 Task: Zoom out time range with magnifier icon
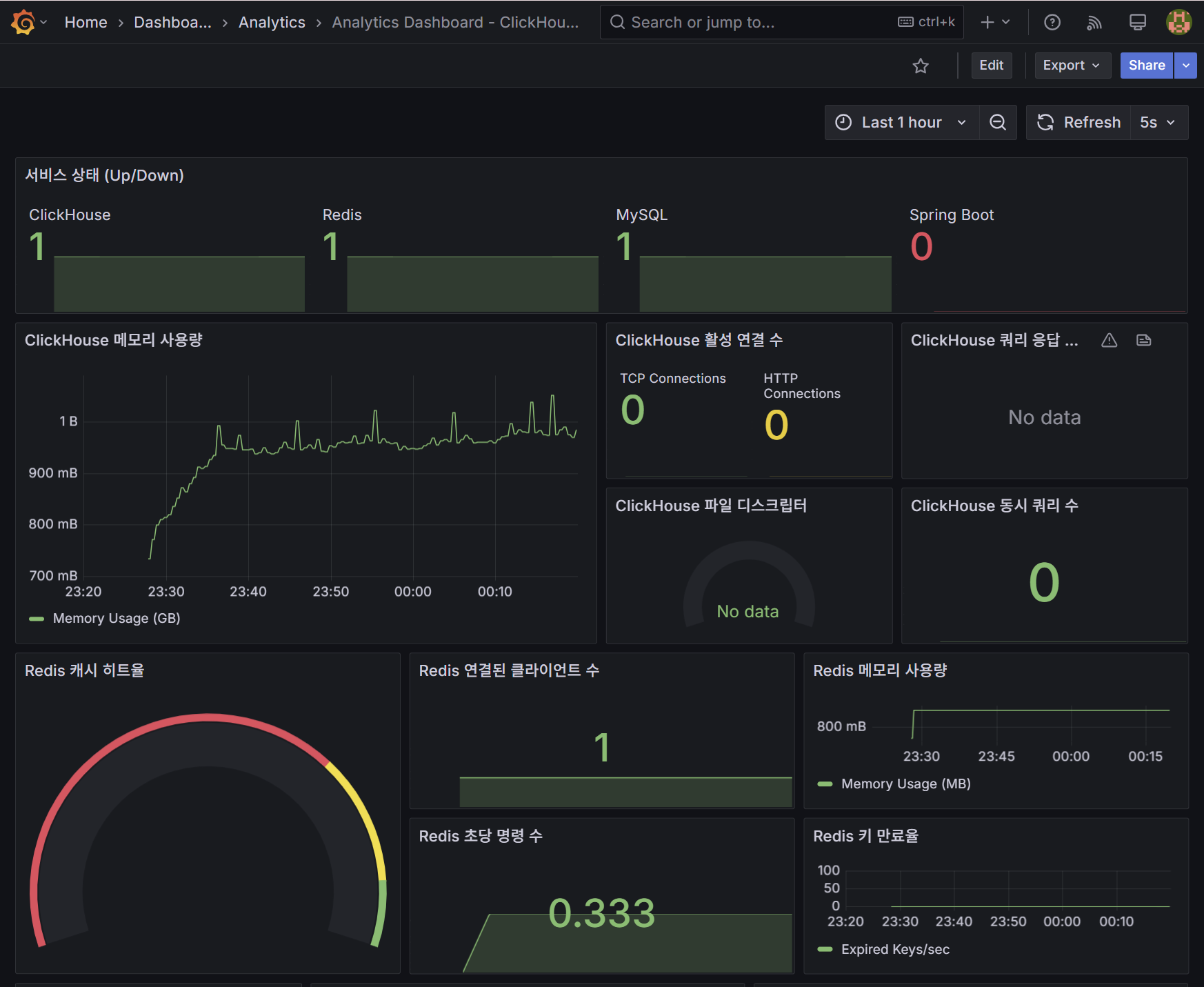tap(998, 122)
